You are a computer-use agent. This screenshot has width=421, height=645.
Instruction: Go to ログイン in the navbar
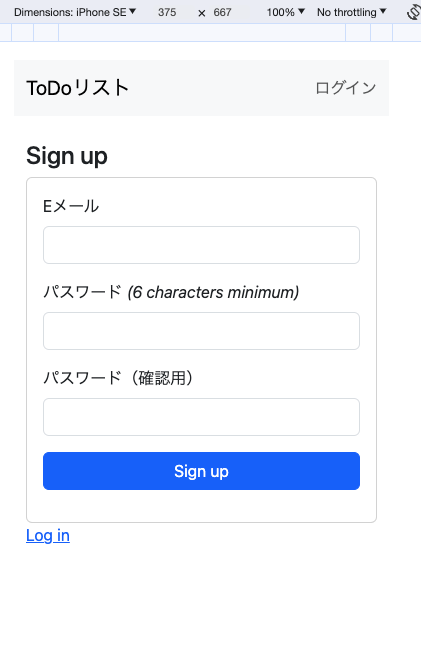pos(346,88)
